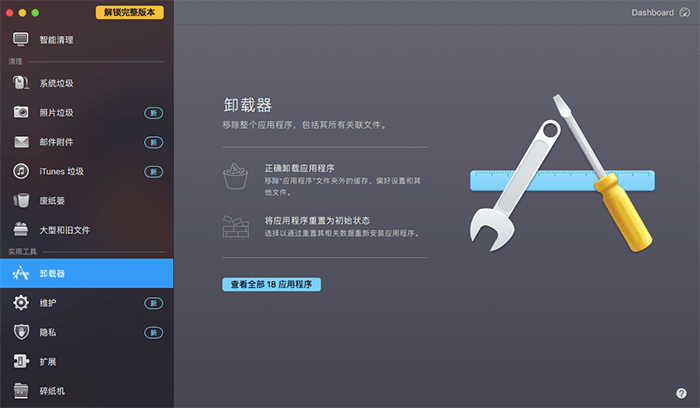Click the 隐私 privacy shield icon

pyautogui.click(x=21, y=332)
